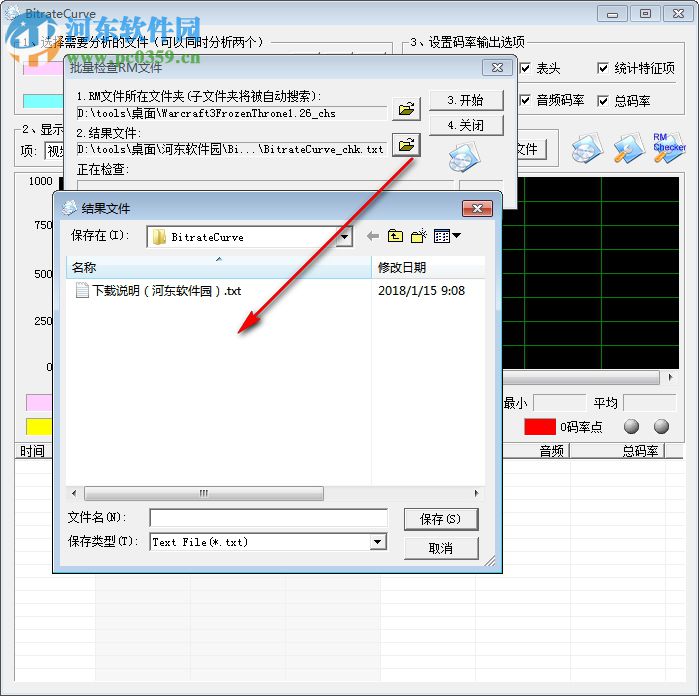The width and height of the screenshot is (699, 696).
Task: Click the 文件名 input field
Action: click(x=268, y=518)
